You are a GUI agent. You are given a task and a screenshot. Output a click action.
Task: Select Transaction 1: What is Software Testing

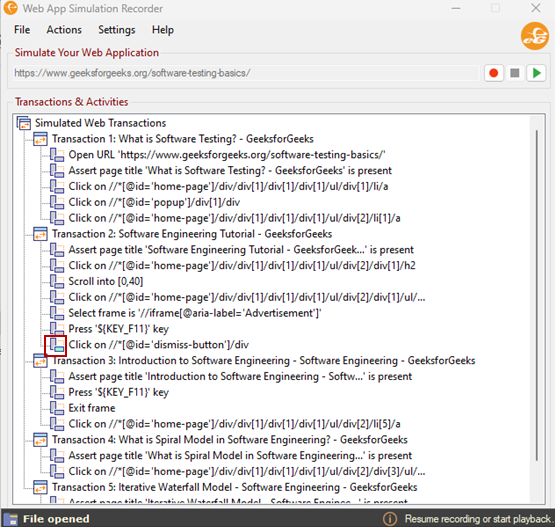point(183,139)
